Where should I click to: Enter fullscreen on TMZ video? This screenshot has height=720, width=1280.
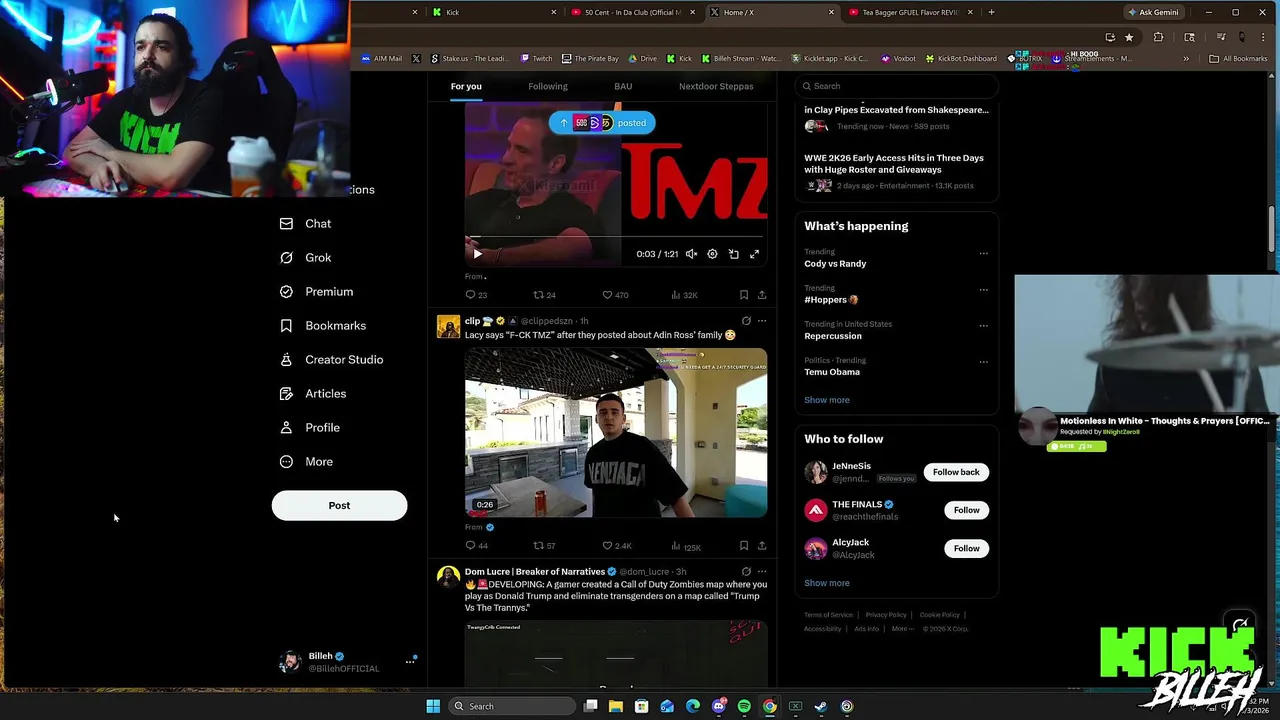point(754,254)
